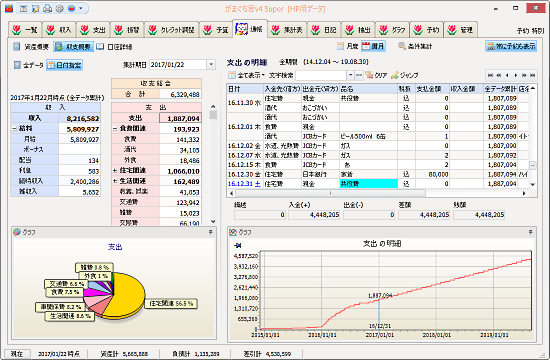Switch the summary to 全データ mode
Screen dimensions: 550x360
click(x=29, y=65)
